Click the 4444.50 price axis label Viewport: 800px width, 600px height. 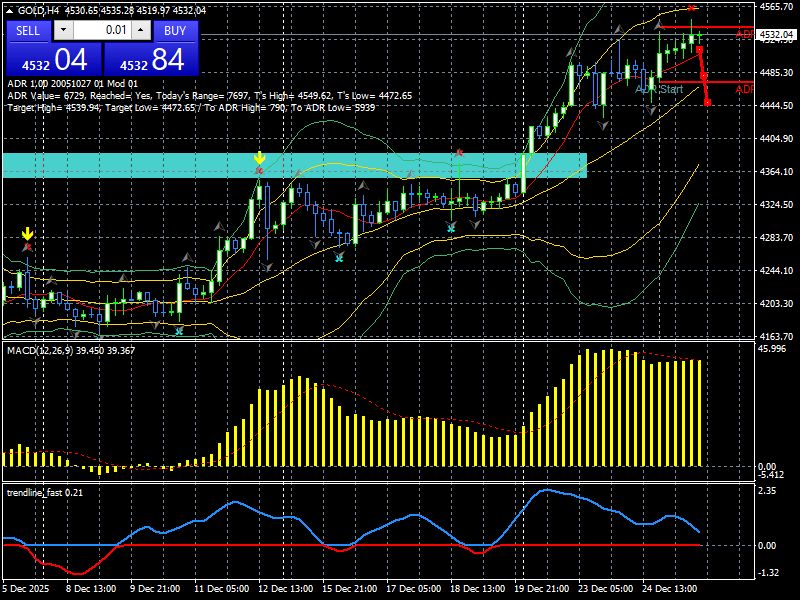click(x=776, y=106)
